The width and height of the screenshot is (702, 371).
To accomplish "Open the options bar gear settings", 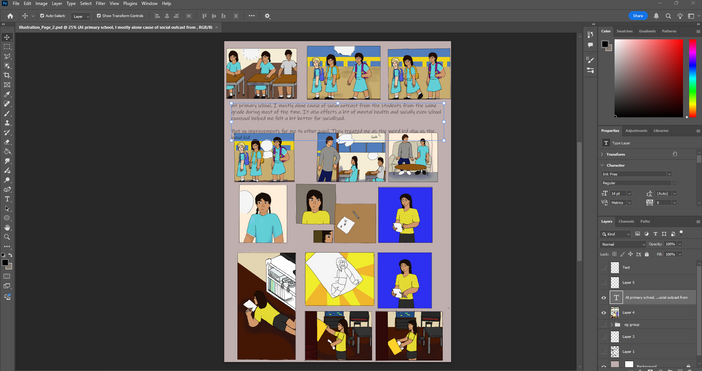I will (x=267, y=16).
